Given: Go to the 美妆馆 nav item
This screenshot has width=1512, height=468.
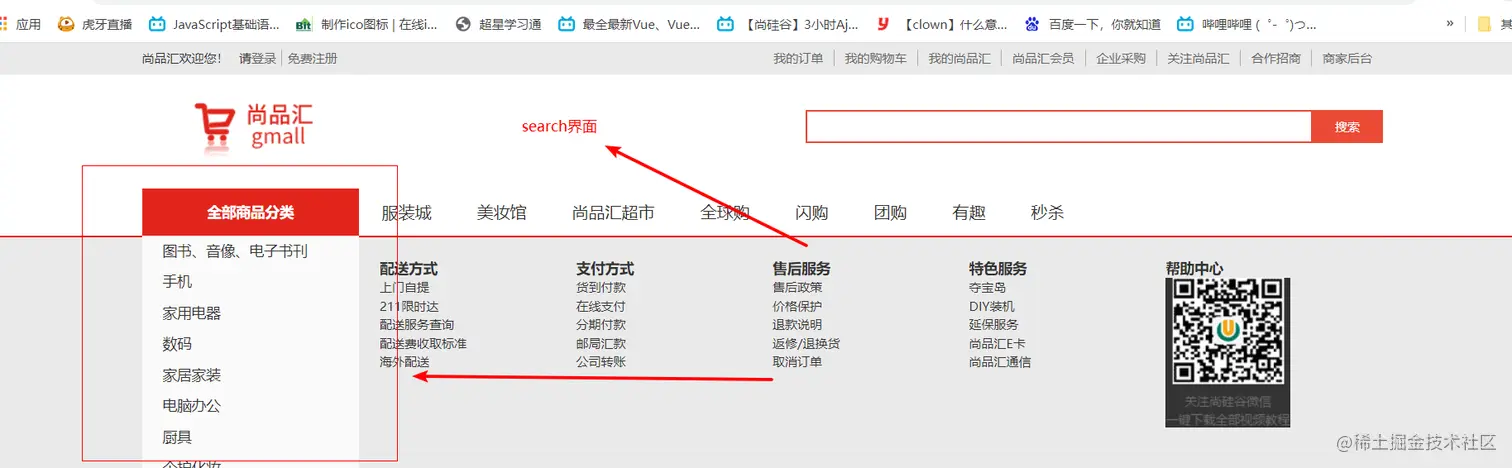Looking at the screenshot, I should (x=501, y=212).
